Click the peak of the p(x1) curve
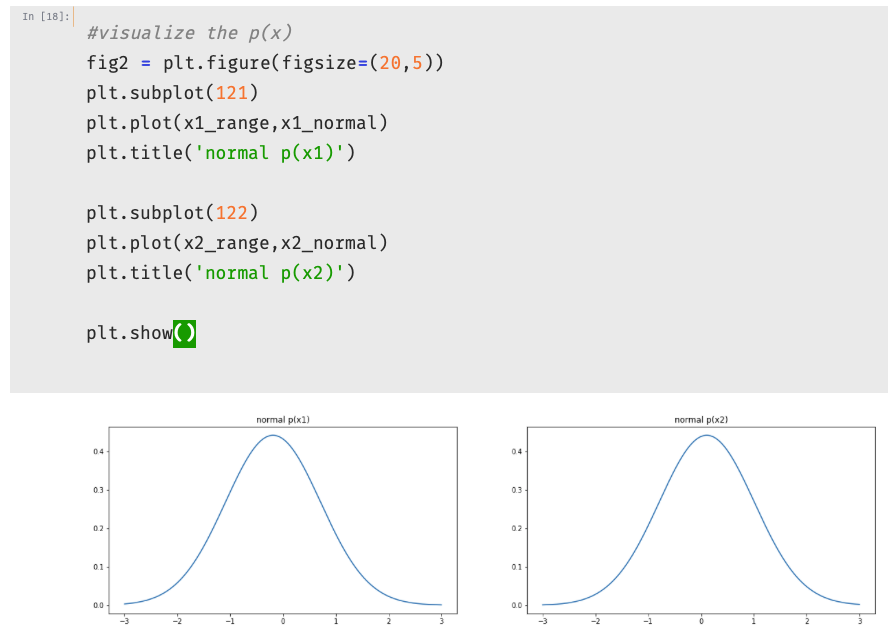 [273, 435]
